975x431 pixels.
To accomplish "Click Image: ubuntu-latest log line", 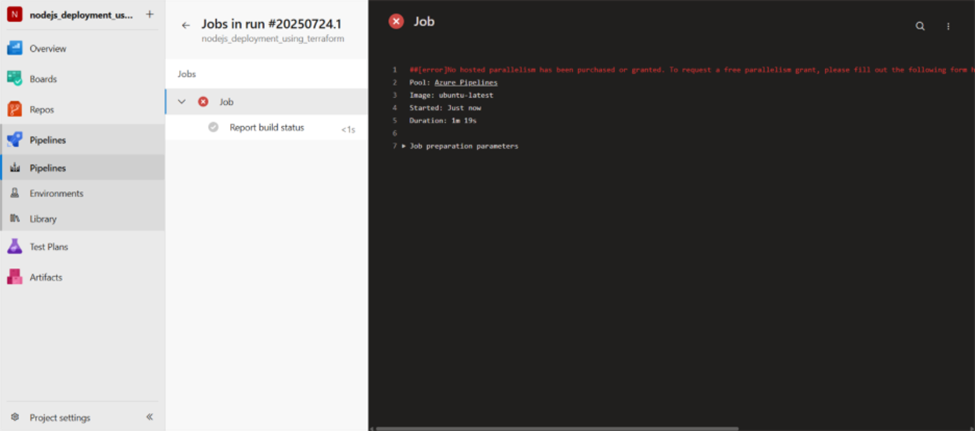I will coord(451,95).
